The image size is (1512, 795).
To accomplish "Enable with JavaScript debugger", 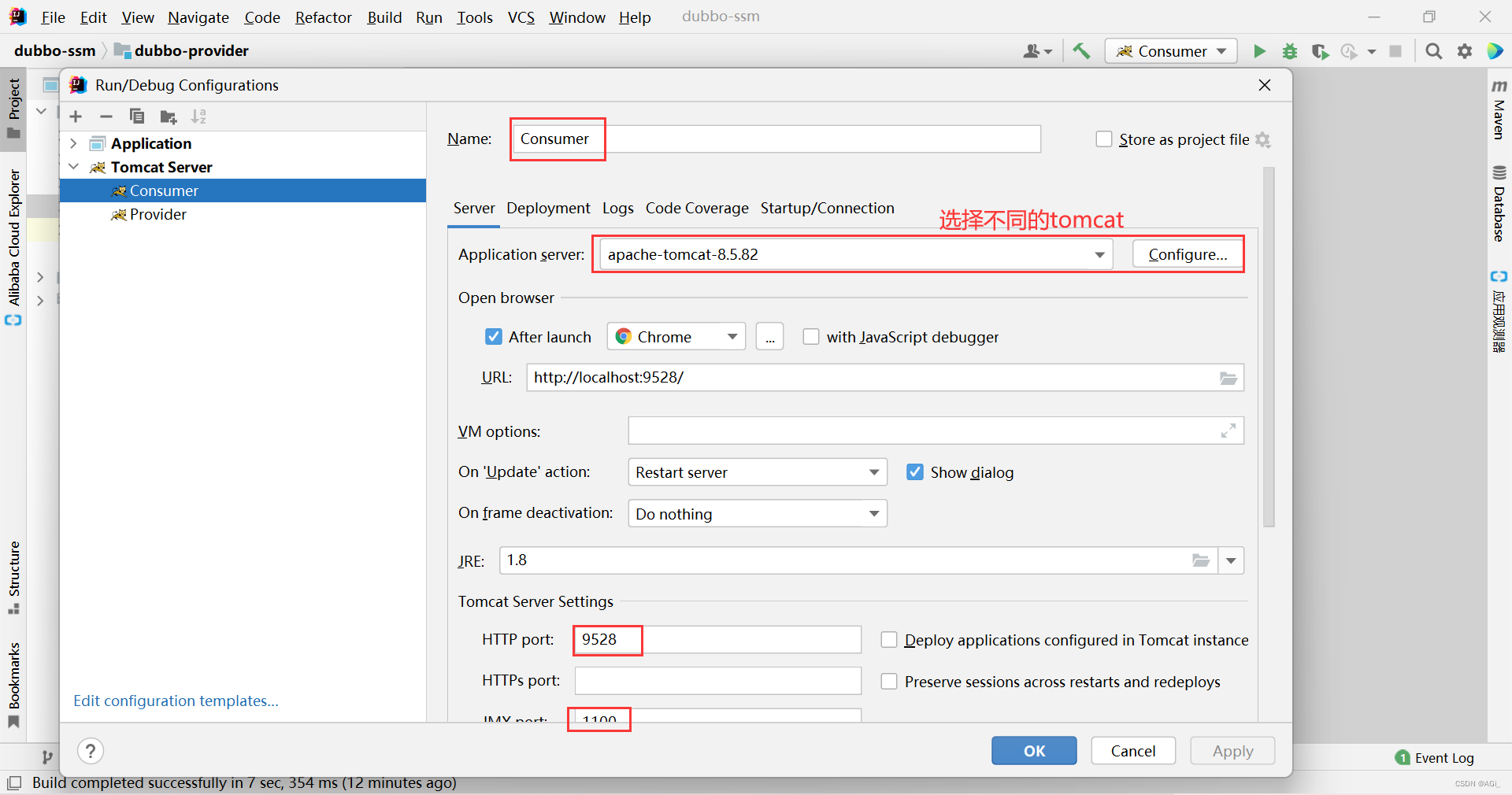I will click(811, 337).
